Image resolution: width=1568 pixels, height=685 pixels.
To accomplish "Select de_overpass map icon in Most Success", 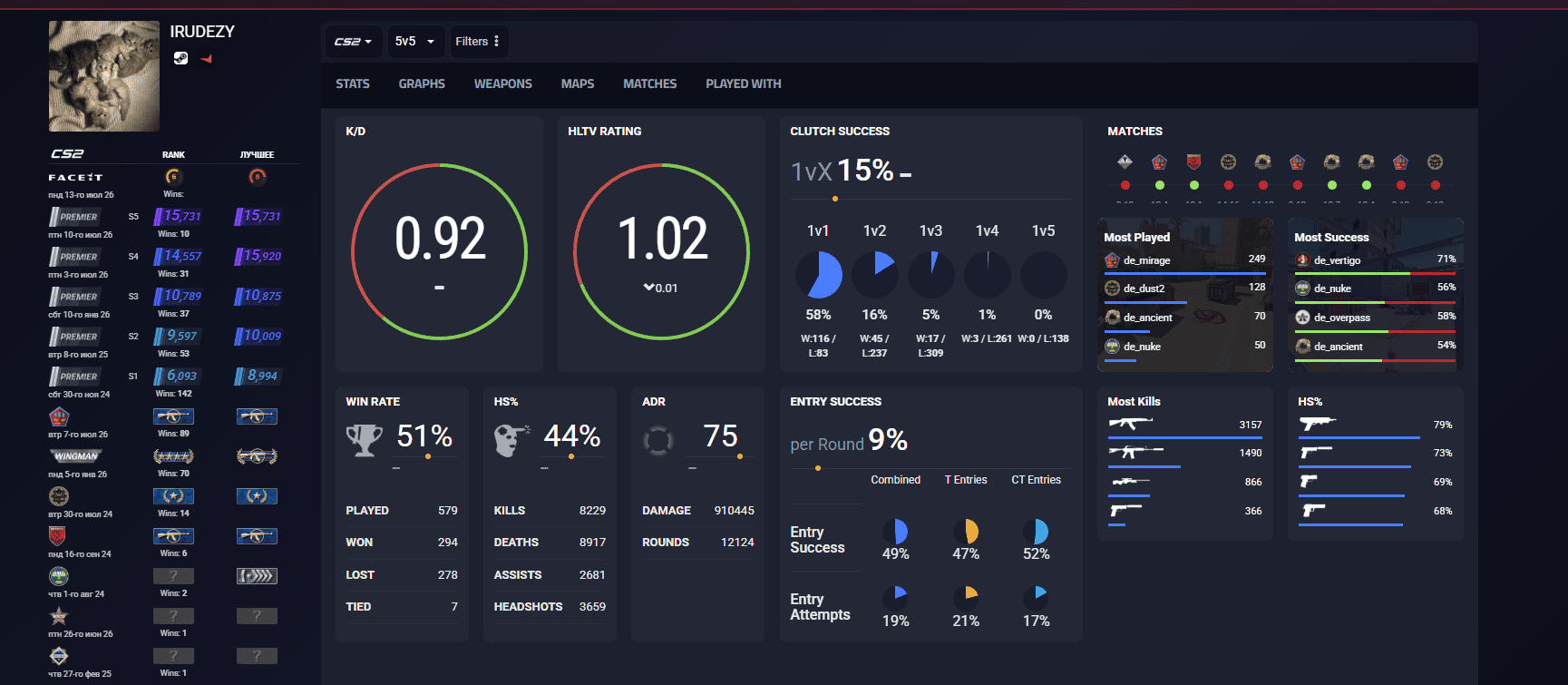I will (x=1302, y=318).
